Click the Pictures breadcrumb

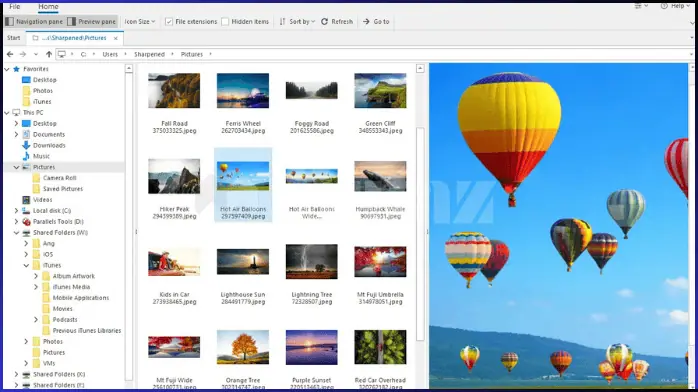192,54
